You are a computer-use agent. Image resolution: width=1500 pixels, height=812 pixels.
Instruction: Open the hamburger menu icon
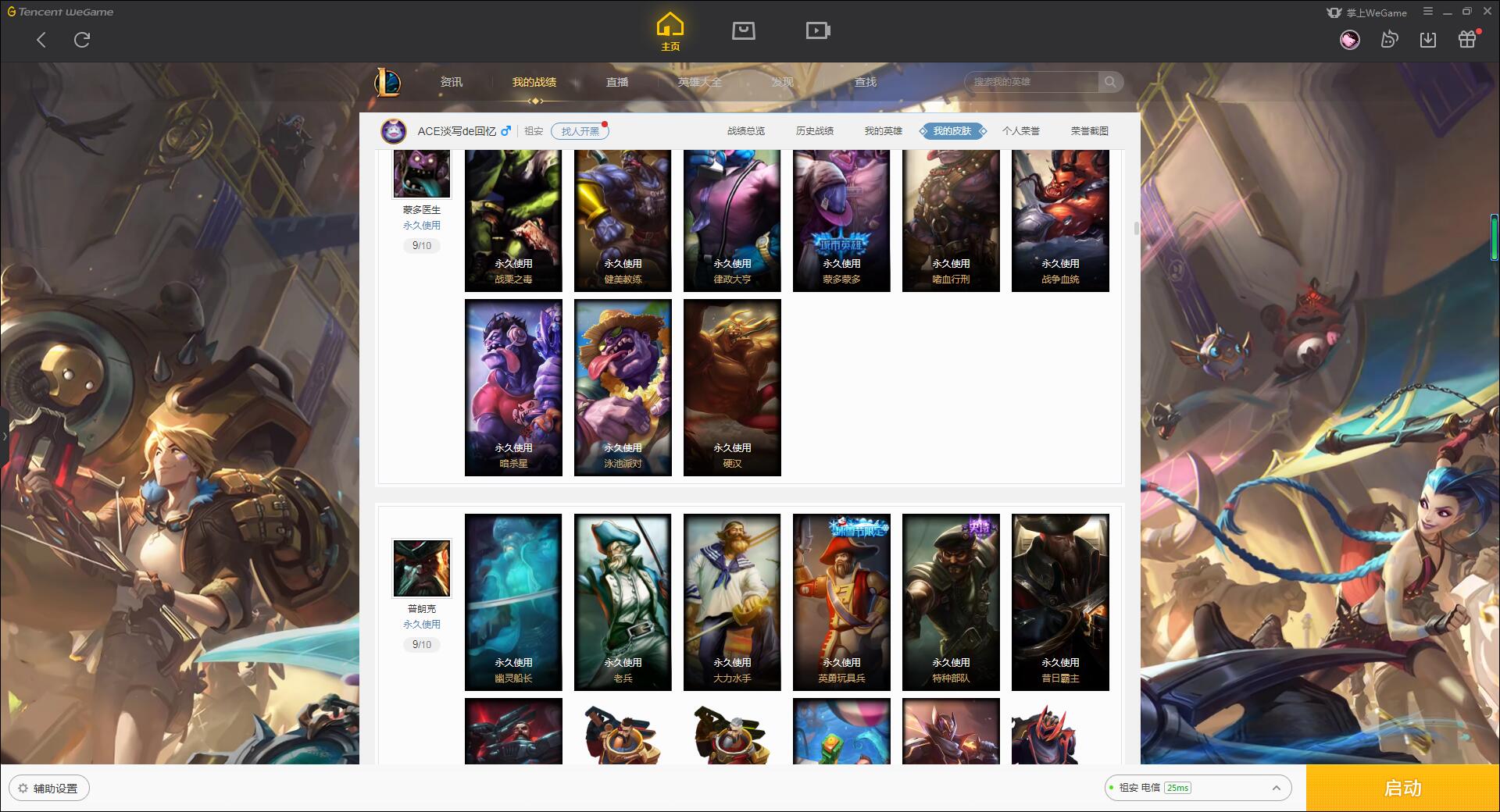click(1428, 12)
